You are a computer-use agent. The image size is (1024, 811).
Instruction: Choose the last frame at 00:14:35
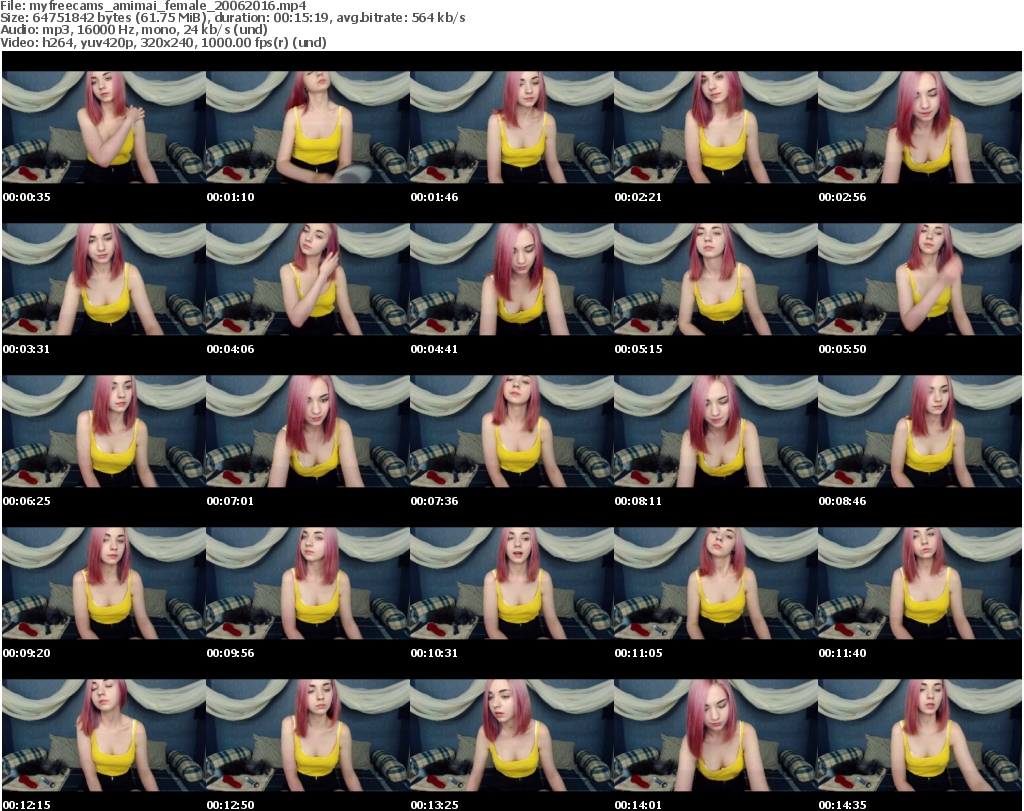[x=920, y=736]
